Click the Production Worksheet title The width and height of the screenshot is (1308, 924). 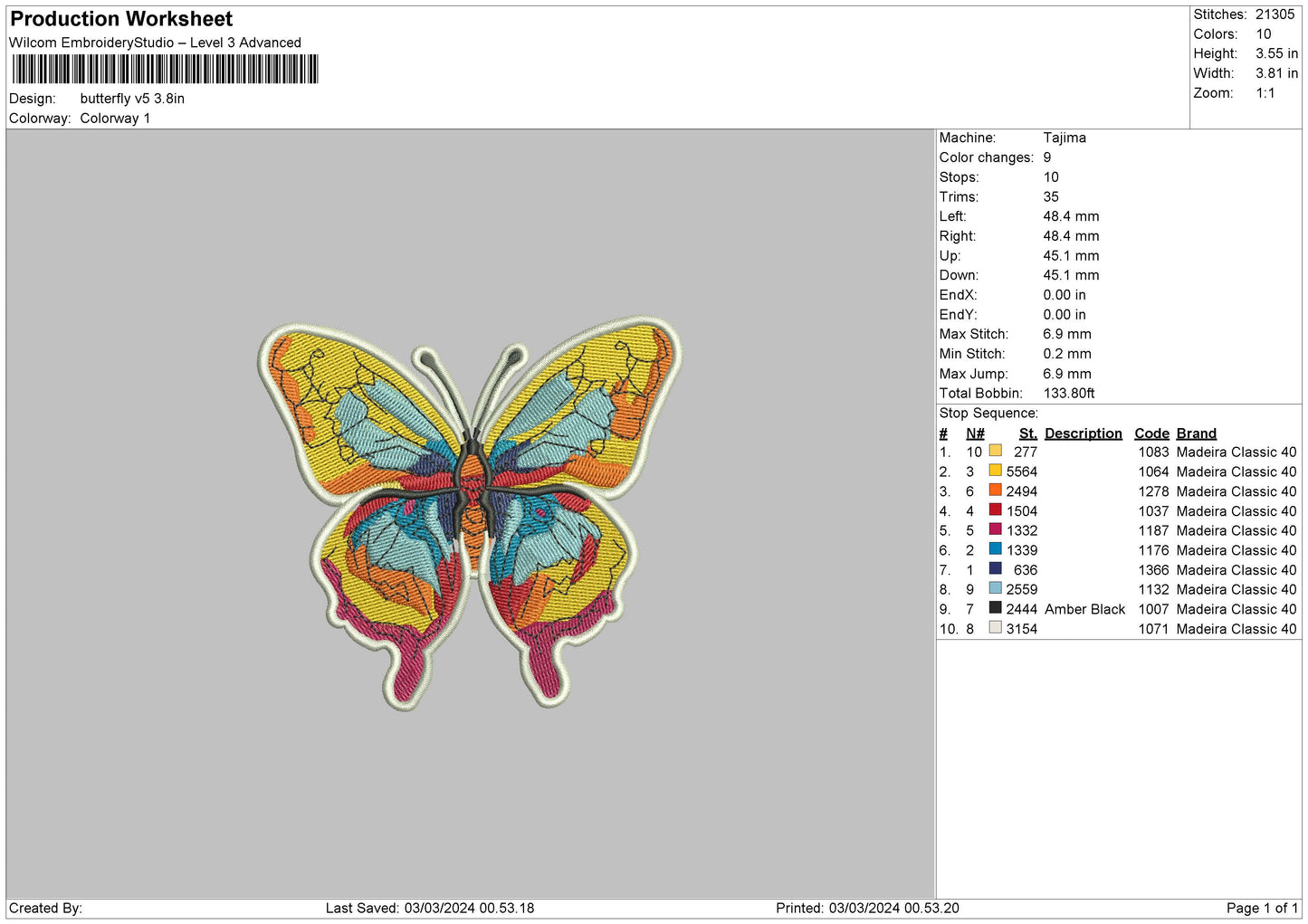click(121, 19)
